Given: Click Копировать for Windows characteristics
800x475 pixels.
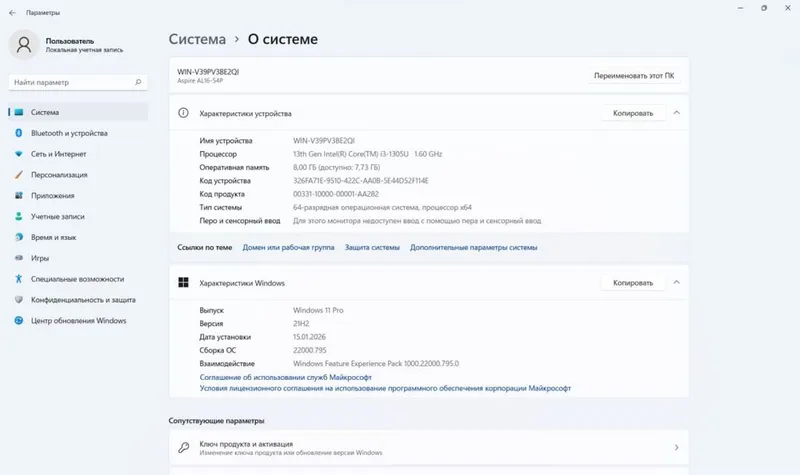Looking at the screenshot, I should point(633,283).
